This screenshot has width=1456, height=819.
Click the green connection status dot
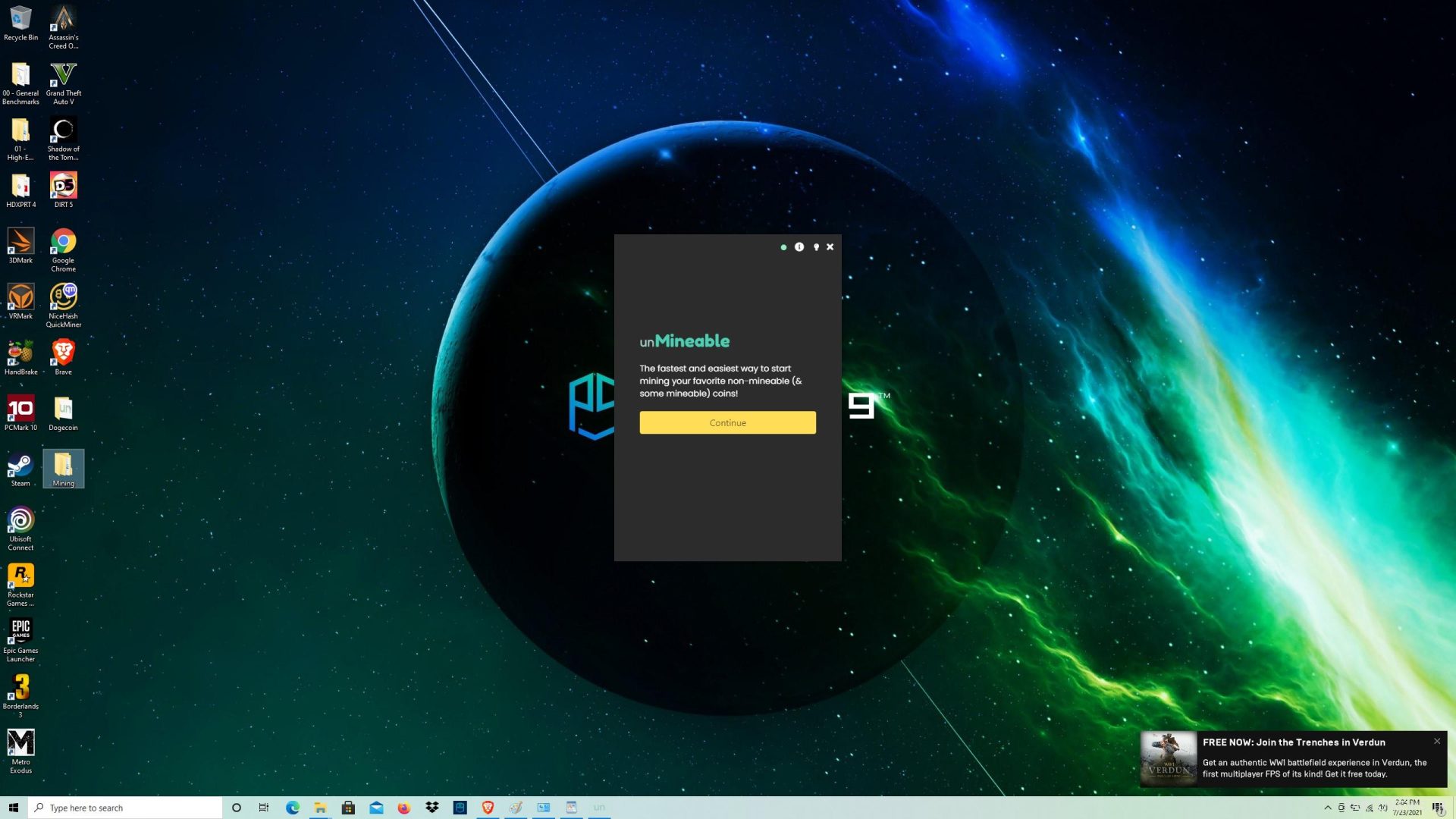point(783,247)
